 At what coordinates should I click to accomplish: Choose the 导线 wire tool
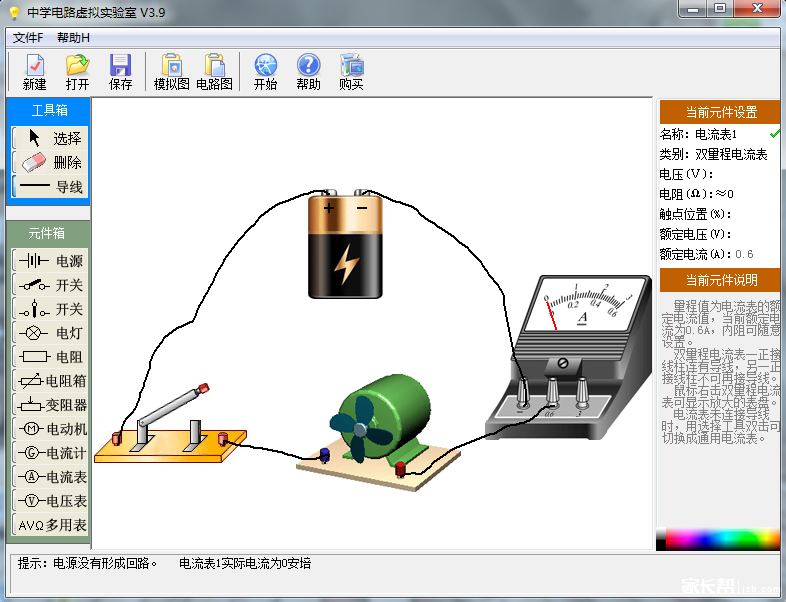pos(49,187)
